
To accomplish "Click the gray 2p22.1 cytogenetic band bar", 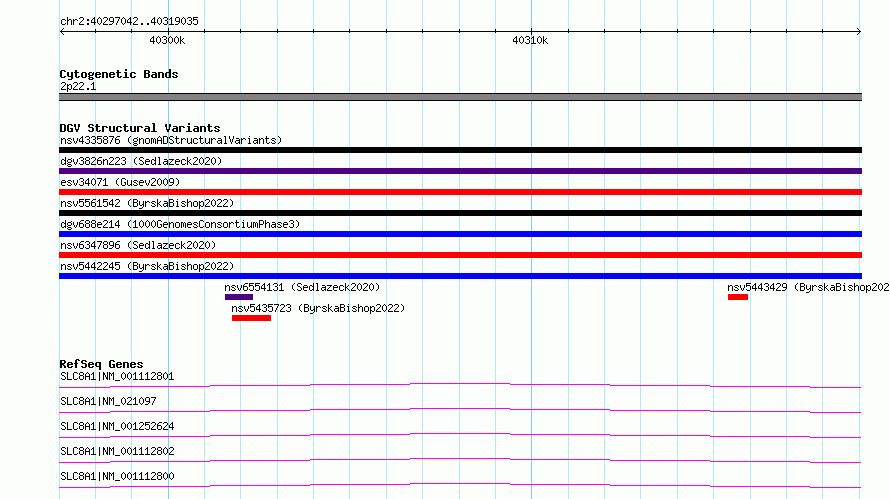I will (x=460, y=97).
